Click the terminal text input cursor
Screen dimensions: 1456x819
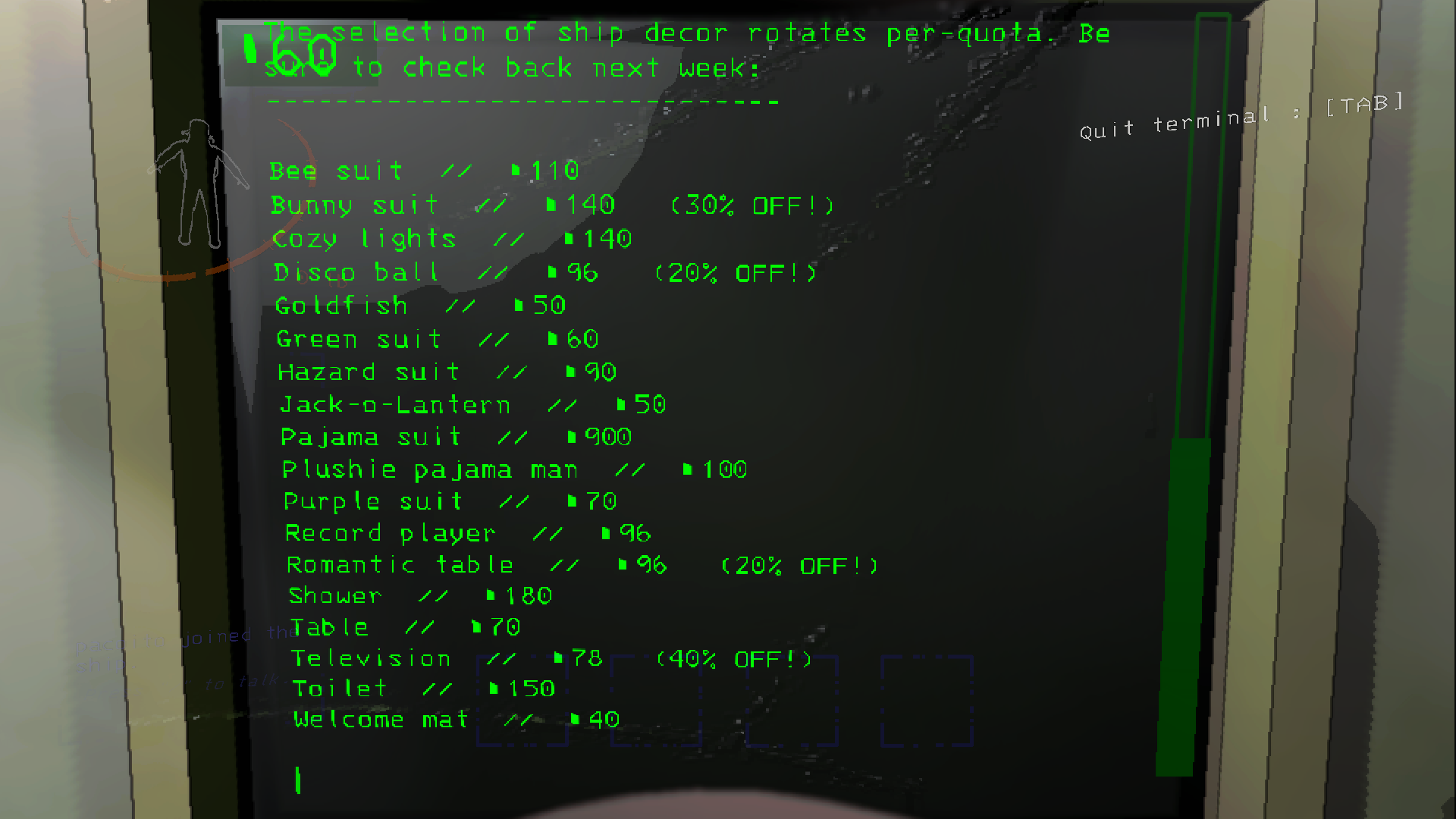tap(298, 780)
